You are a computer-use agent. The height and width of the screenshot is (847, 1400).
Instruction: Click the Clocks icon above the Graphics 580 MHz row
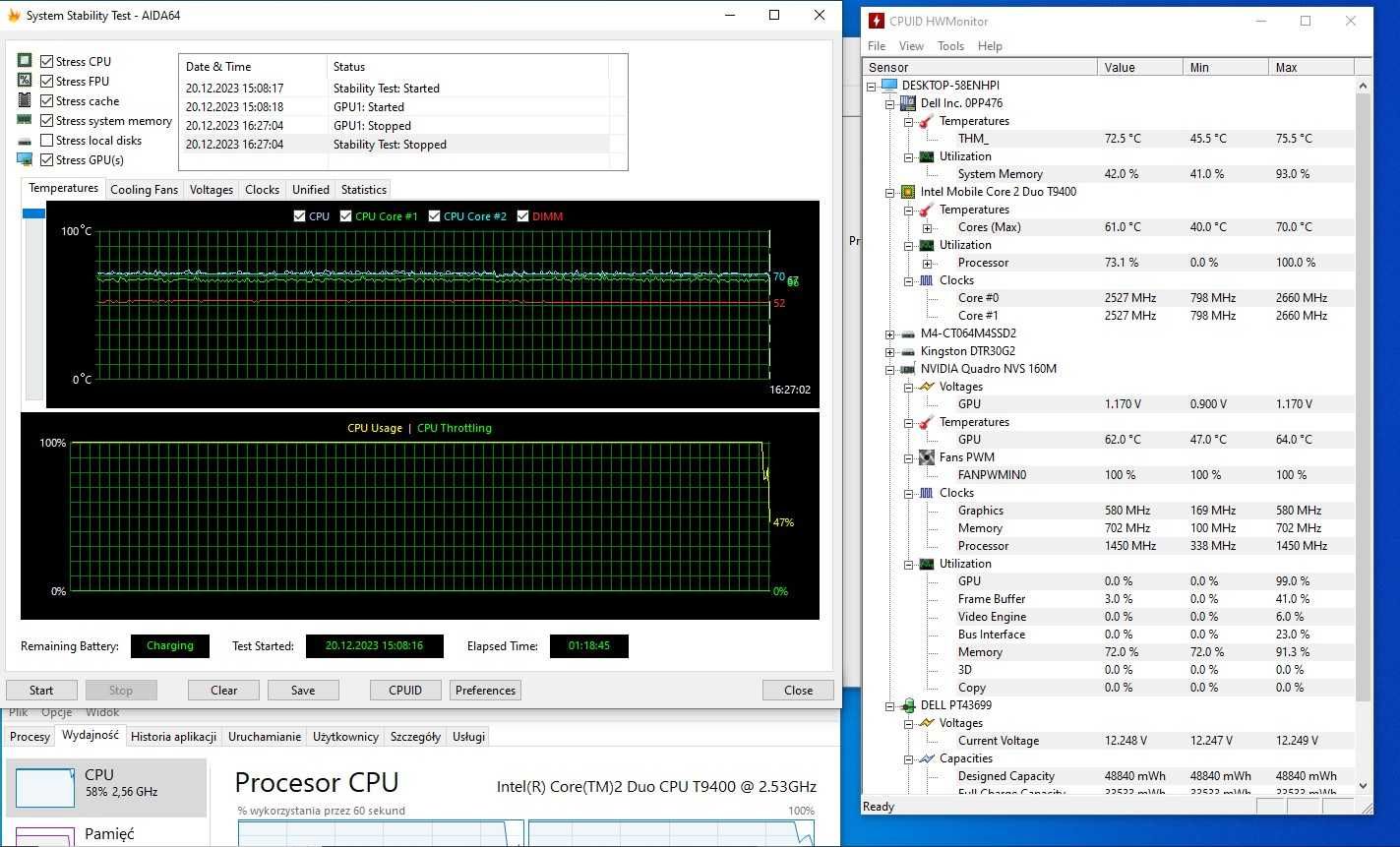click(926, 493)
